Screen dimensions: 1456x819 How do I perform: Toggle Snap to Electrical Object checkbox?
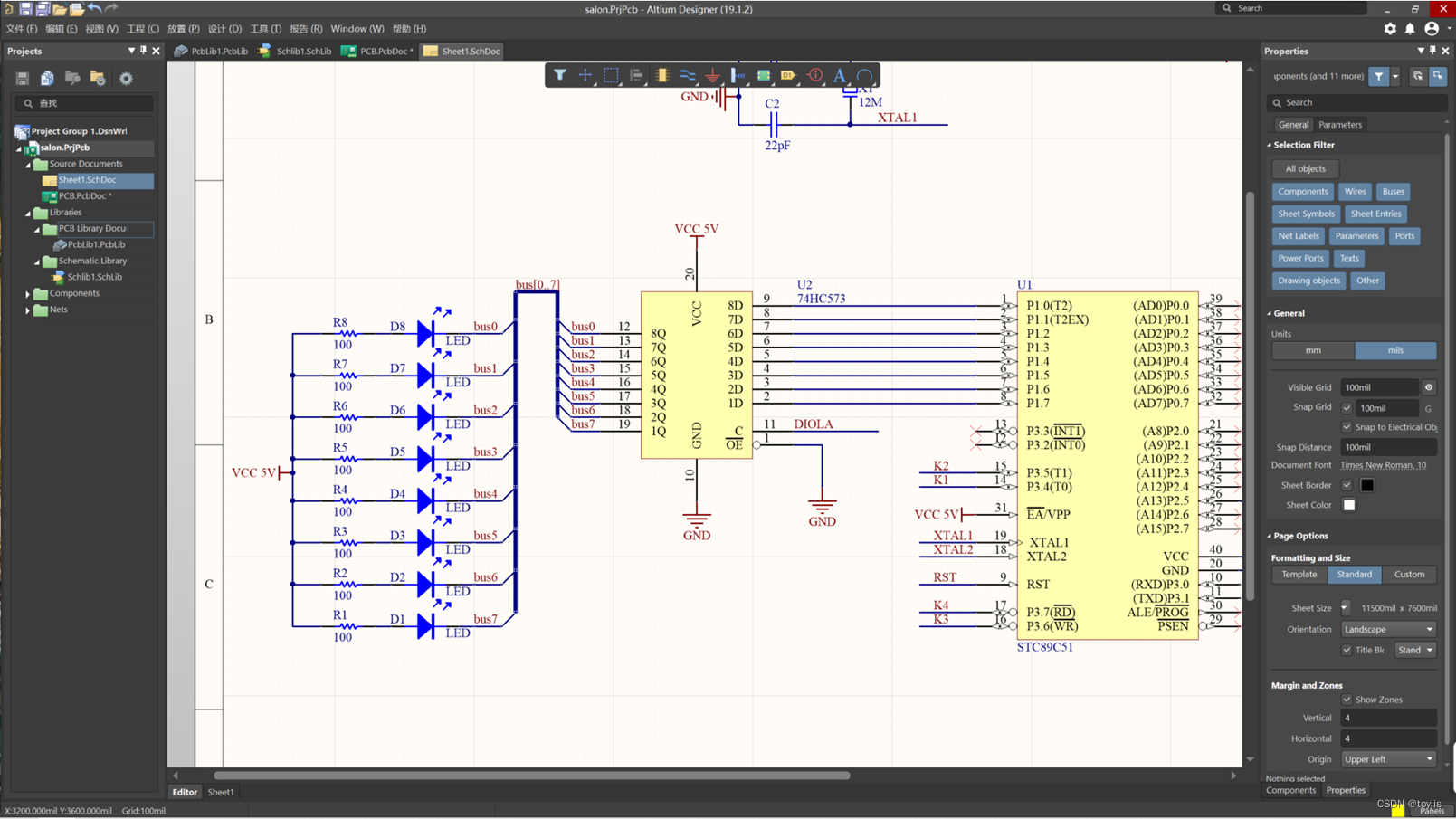[x=1347, y=427]
